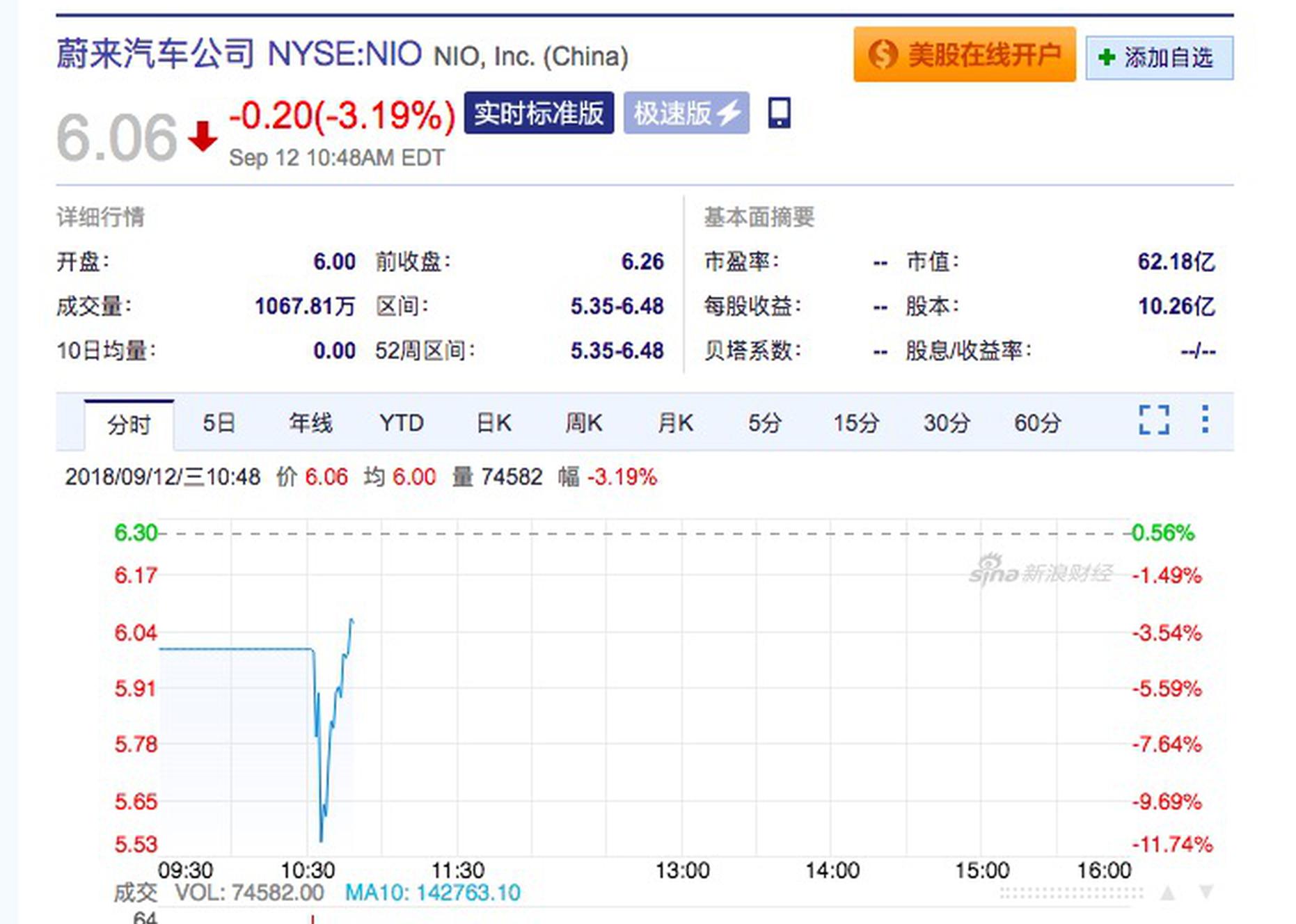Screen dimensions: 1296x924
Task: Select the 15分 interval tab
Action: 856,422
